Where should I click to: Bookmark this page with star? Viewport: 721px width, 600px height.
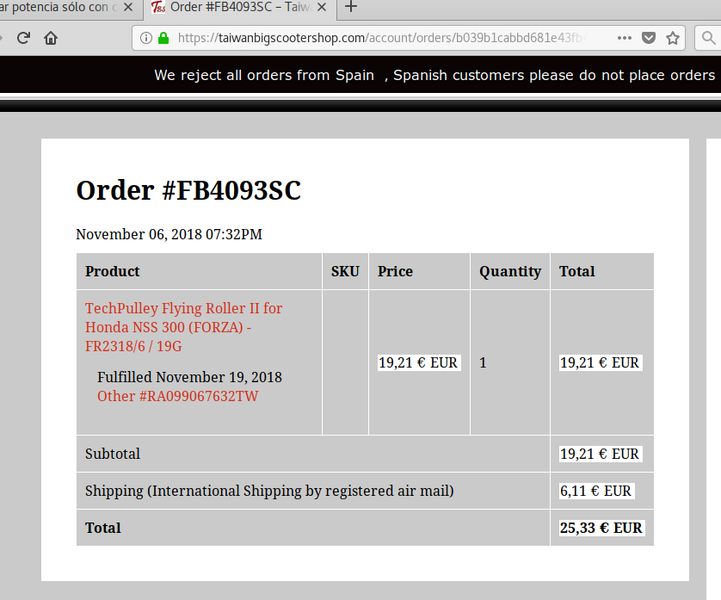pyautogui.click(x=673, y=38)
